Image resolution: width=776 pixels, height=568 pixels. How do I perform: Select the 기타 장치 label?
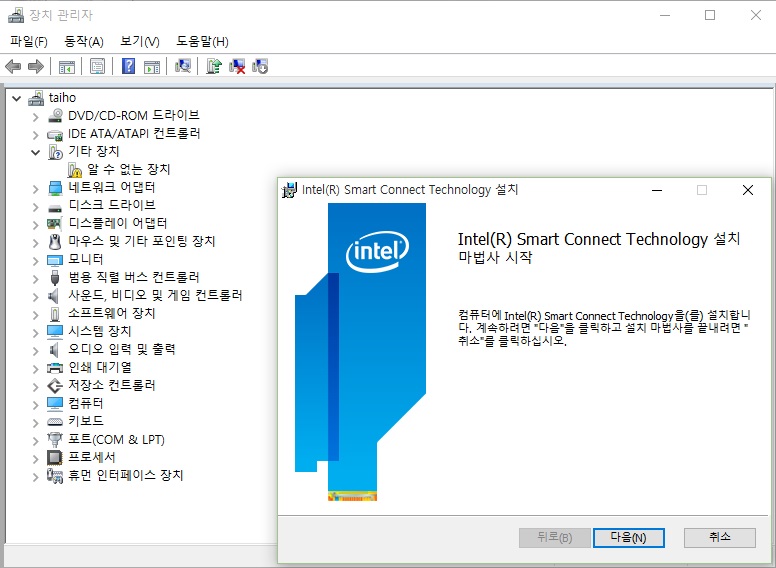click(94, 151)
